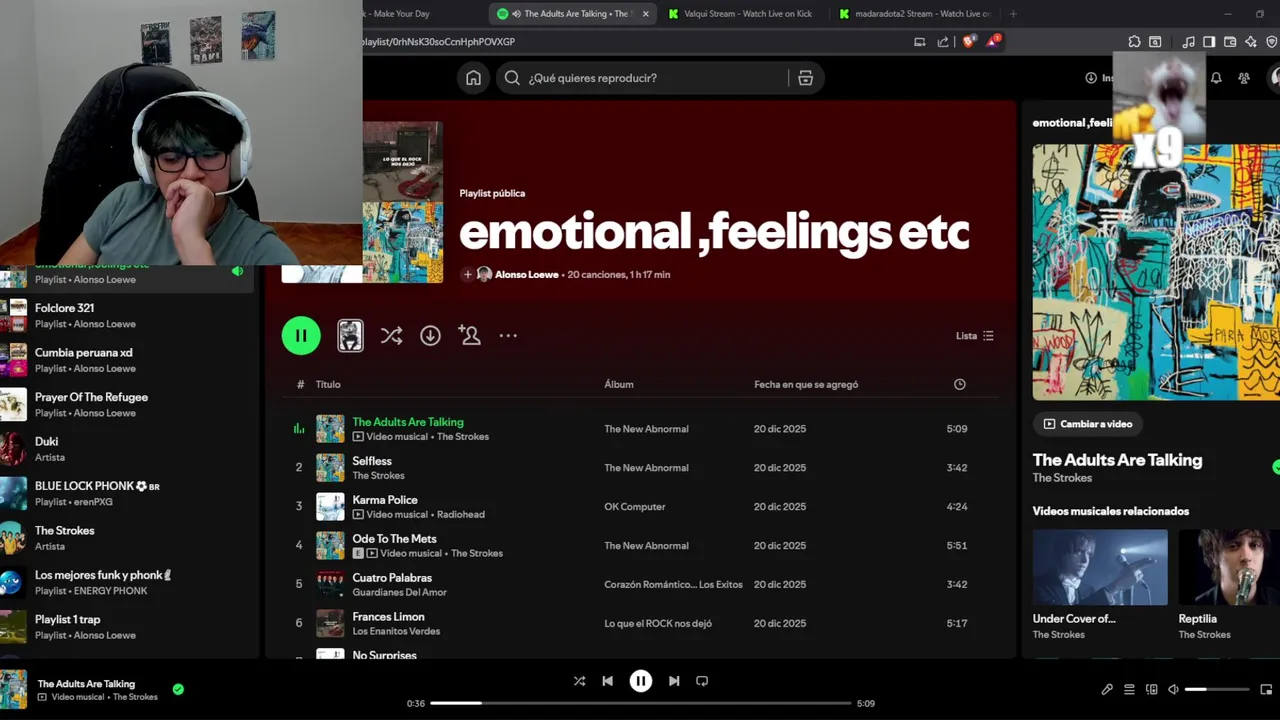Sort by the 'Álbum' column header
Screen dimensions: 1280x720
point(618,384)
